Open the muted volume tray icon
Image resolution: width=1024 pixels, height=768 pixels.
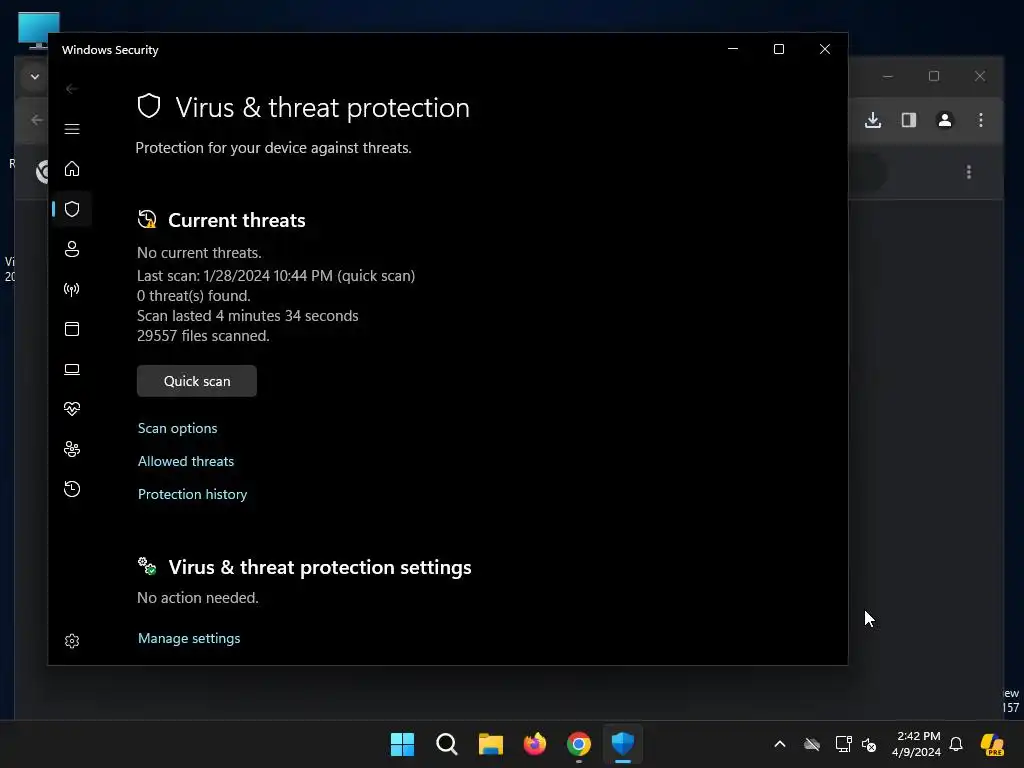pos(869,744)
